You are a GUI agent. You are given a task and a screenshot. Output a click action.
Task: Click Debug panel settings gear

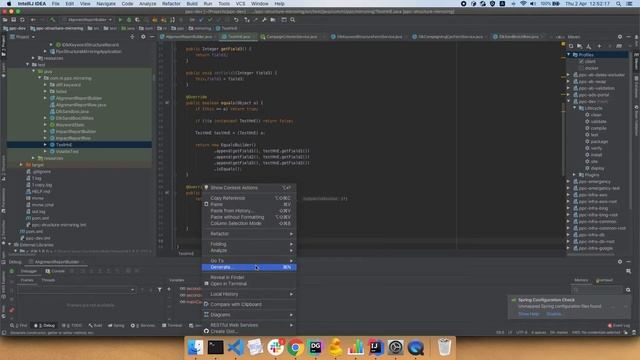pos(620,262)
